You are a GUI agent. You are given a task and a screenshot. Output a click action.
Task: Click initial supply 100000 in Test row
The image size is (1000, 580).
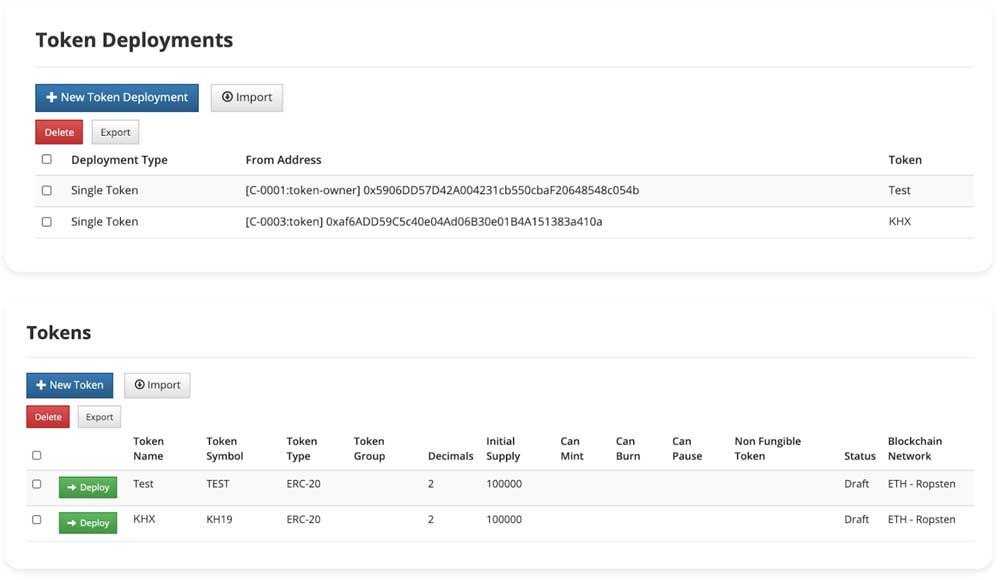[x=504, y=484]
